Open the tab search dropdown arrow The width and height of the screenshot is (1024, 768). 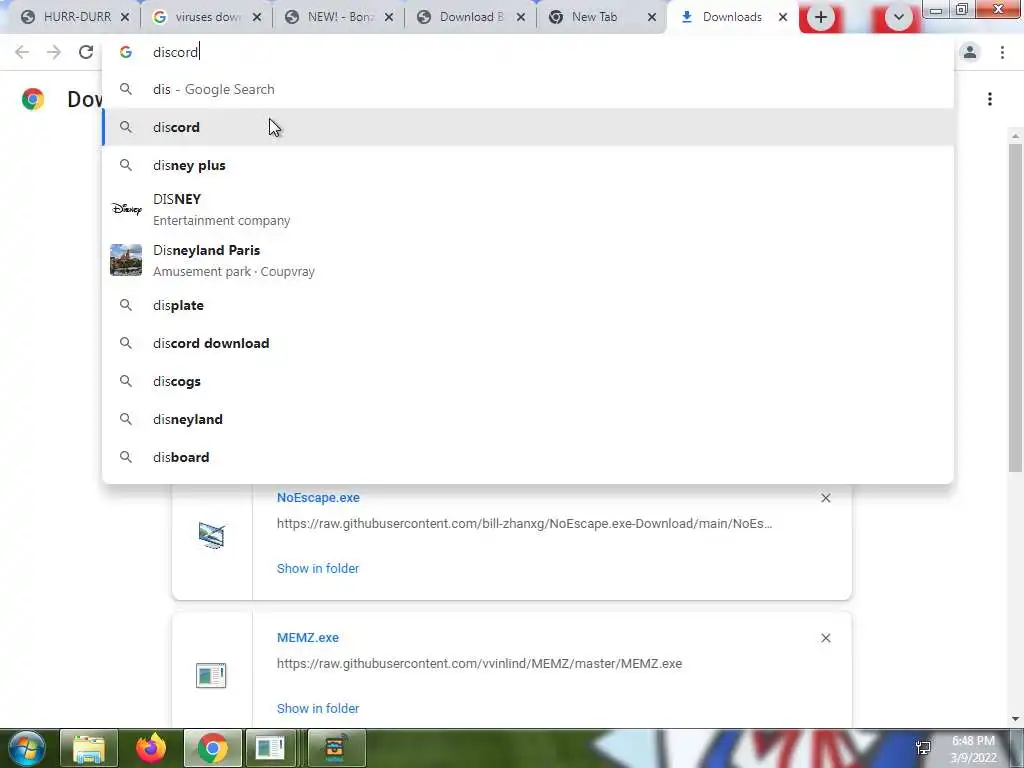tap(899, 18)
